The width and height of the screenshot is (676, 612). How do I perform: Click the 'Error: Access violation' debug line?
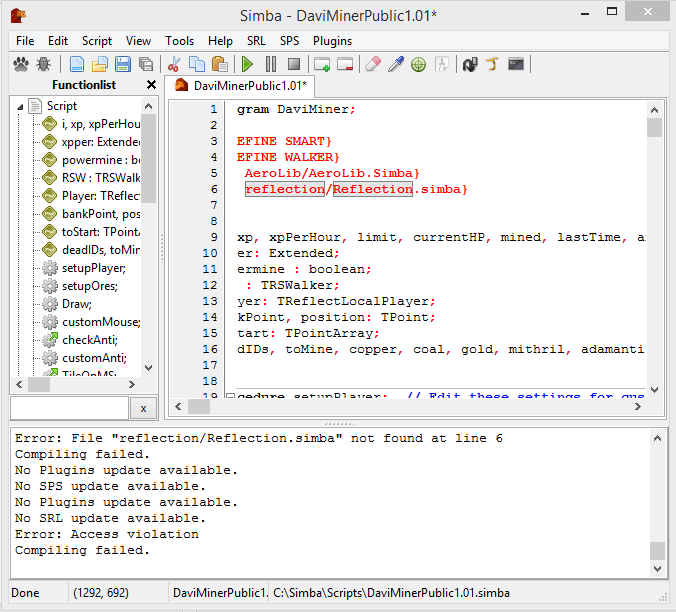click(x=107, y=534)
